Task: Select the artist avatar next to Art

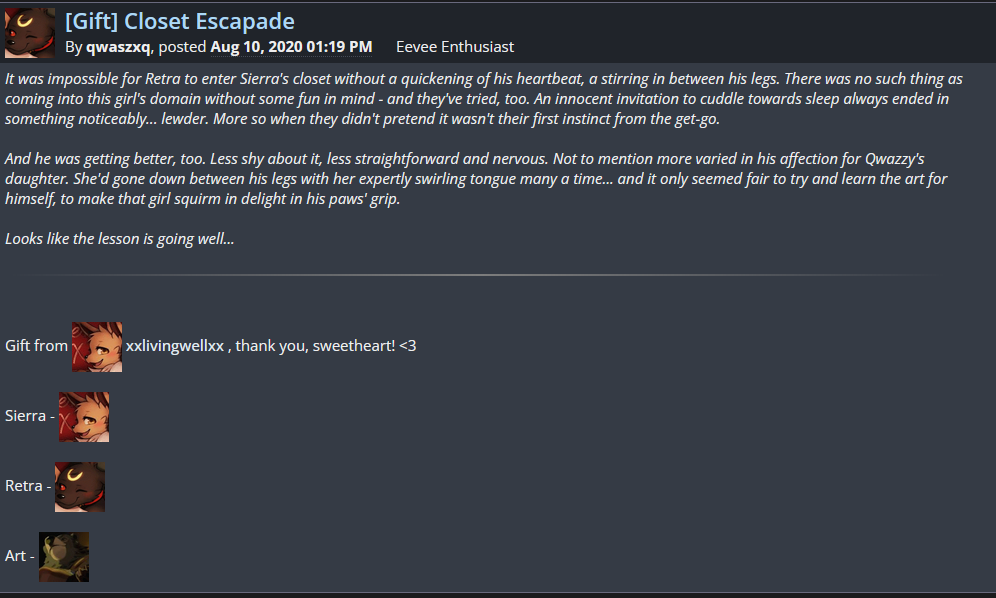Action: pyautogui.click(x=64, y=556)
